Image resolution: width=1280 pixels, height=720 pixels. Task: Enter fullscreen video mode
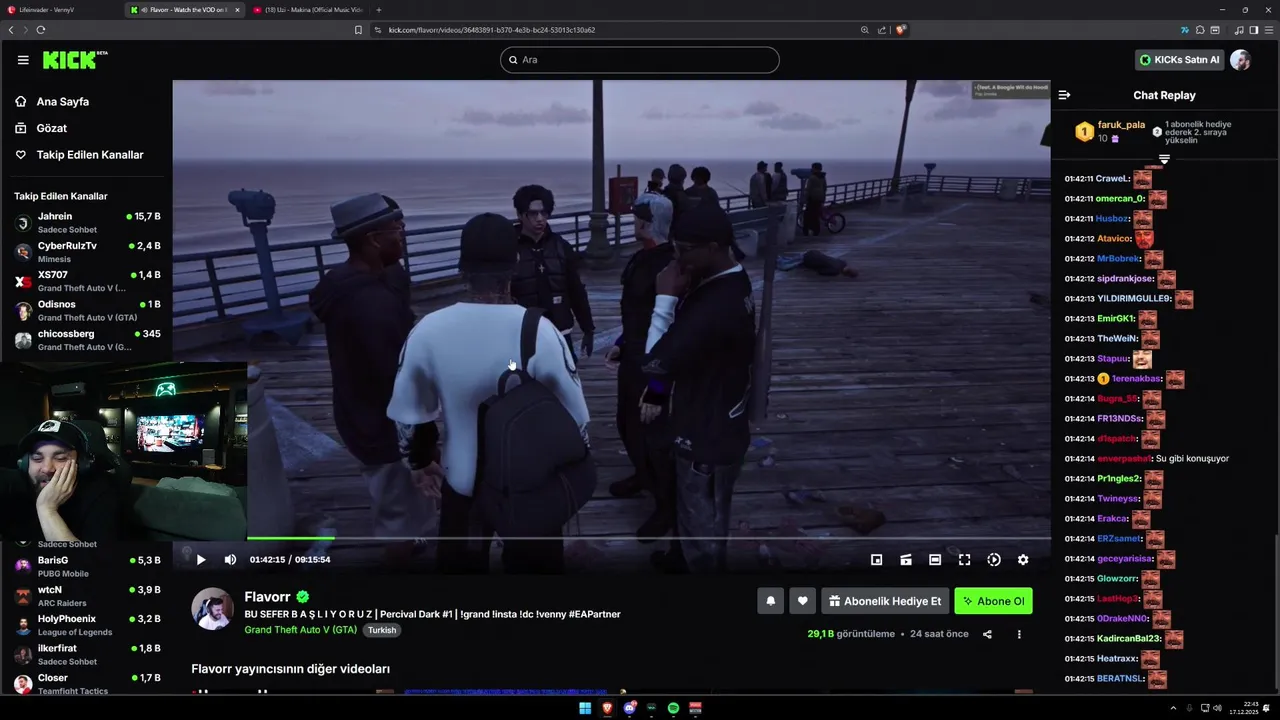(964, 560)
